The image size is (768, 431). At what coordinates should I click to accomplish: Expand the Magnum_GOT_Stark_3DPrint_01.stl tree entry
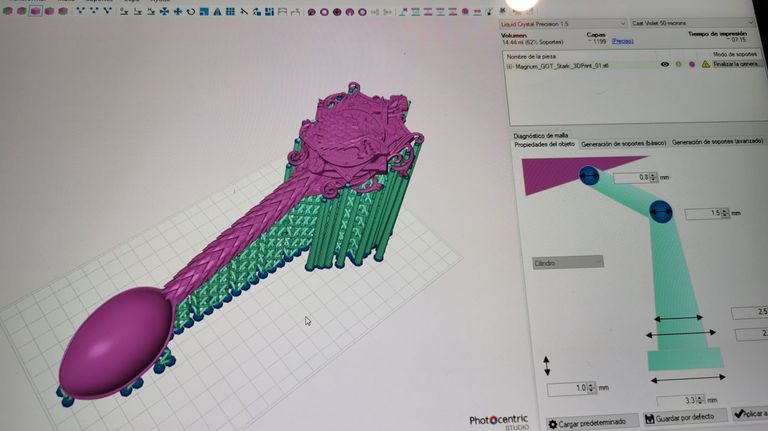click(509, 66)
